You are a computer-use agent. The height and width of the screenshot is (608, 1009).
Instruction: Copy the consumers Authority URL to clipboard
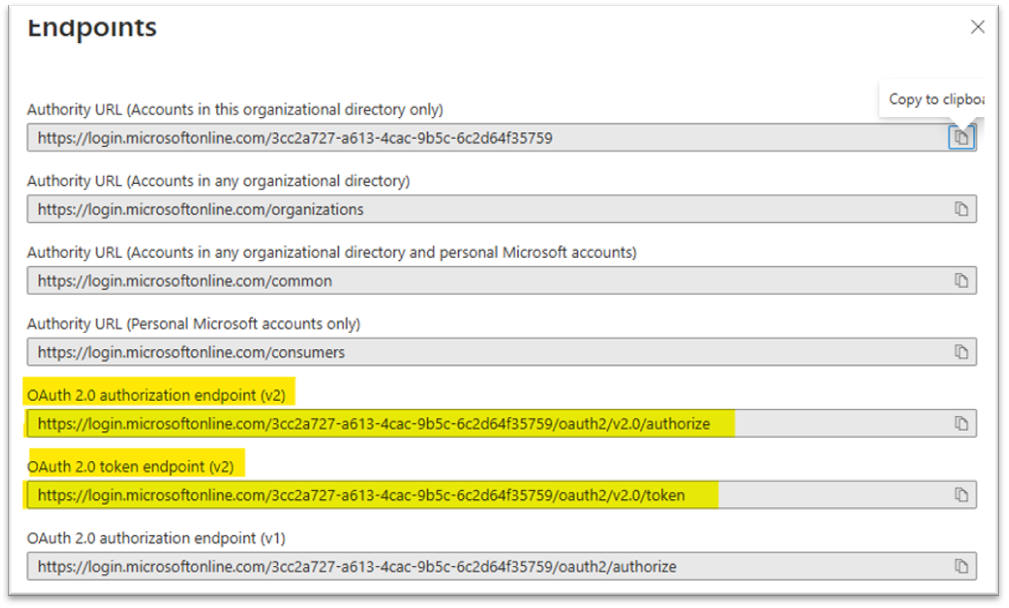point(961,352)
